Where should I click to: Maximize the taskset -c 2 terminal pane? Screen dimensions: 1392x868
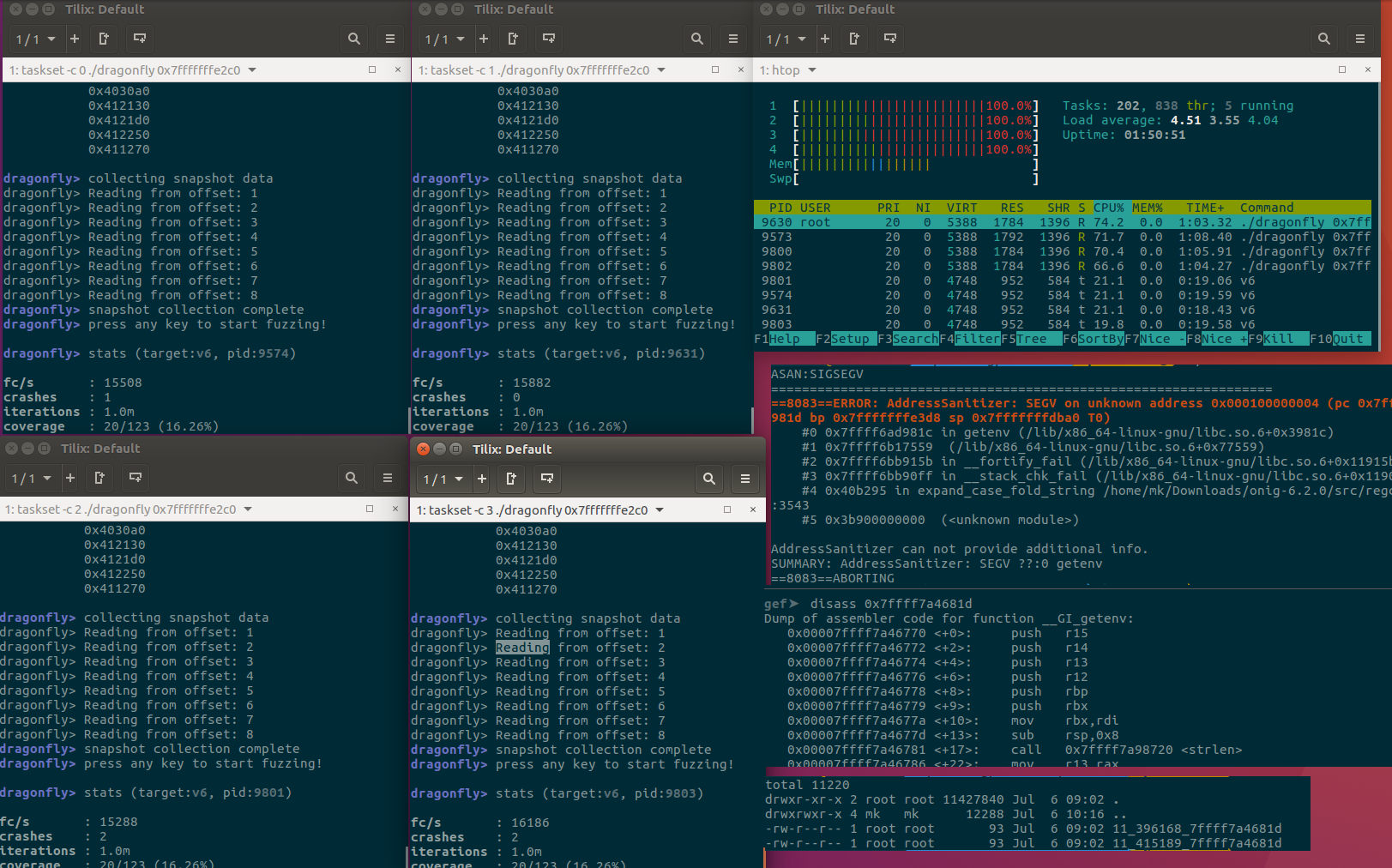370,509
